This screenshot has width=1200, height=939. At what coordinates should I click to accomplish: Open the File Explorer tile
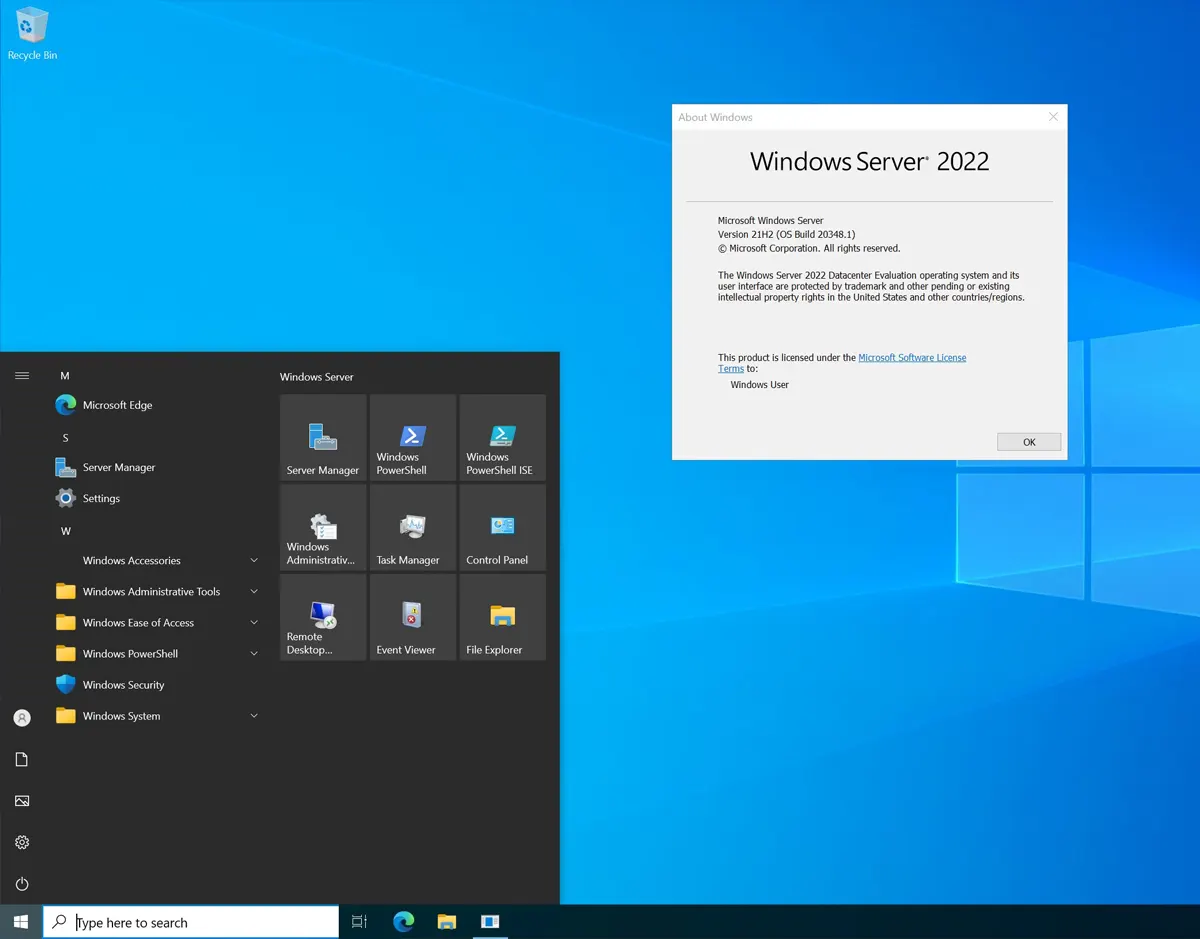pos(503,617)
